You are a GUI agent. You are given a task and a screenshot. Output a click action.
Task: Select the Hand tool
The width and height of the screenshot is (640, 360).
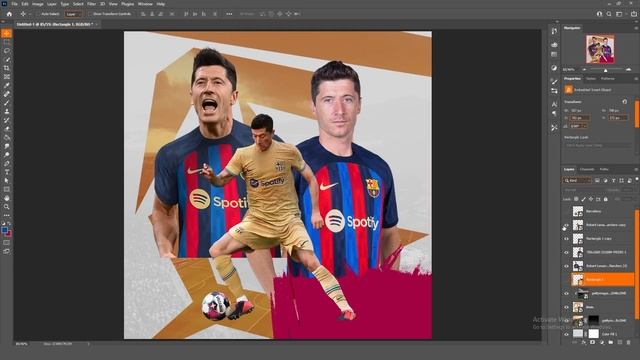coord(7,198)
